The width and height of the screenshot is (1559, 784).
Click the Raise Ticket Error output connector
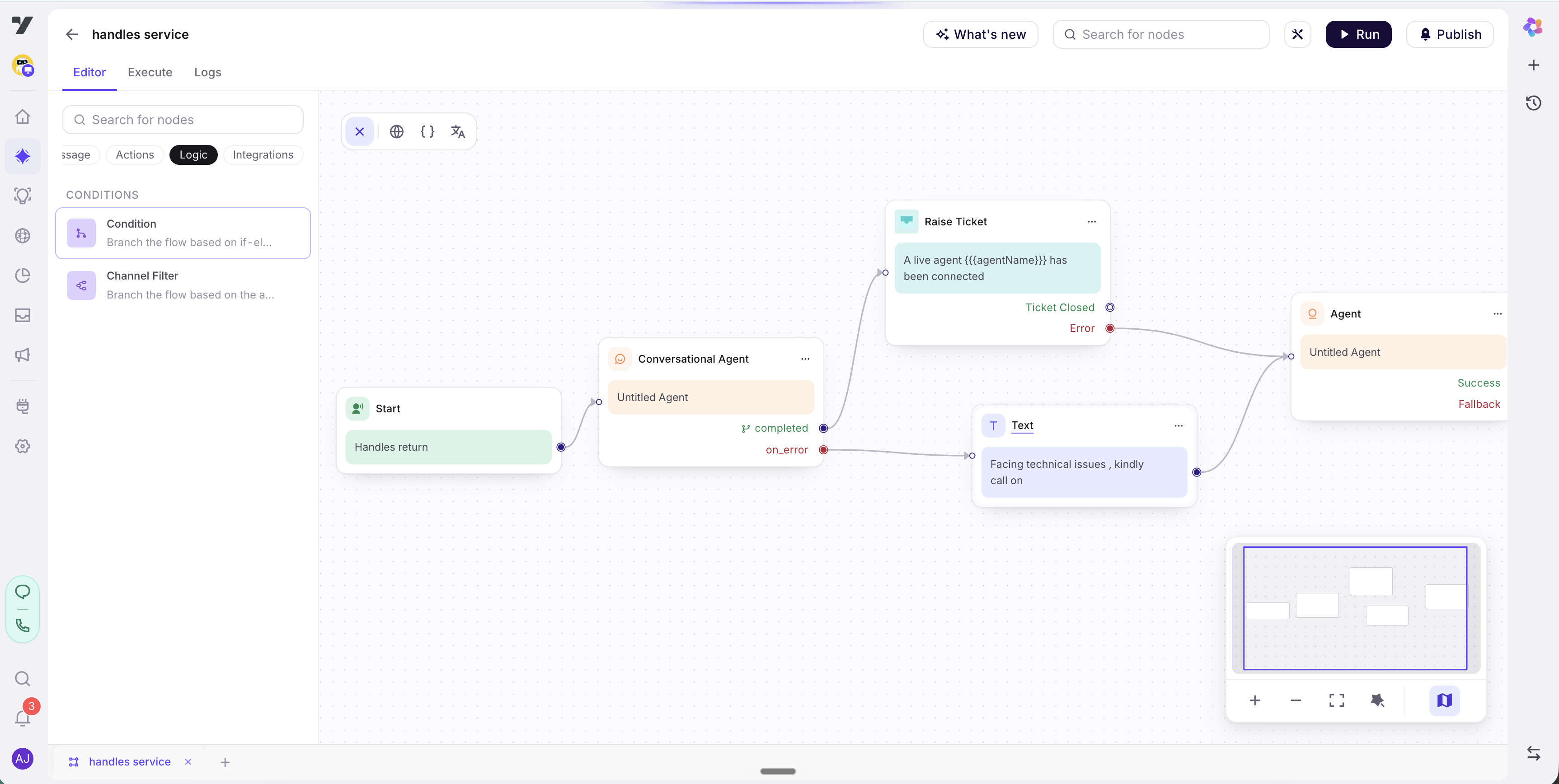pyautogui.click(x=1109, y=328)
